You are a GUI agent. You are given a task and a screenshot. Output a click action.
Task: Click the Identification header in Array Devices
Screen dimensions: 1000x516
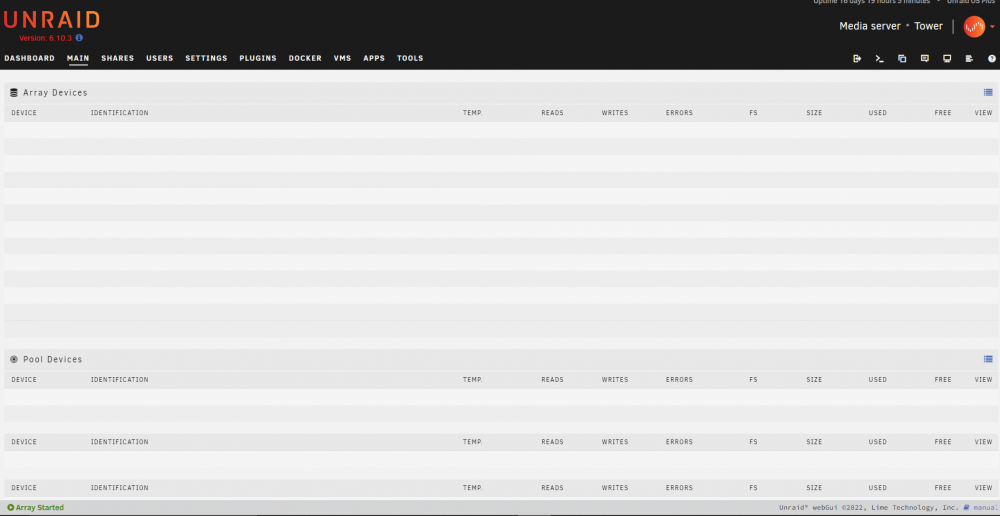pos(119,113)
